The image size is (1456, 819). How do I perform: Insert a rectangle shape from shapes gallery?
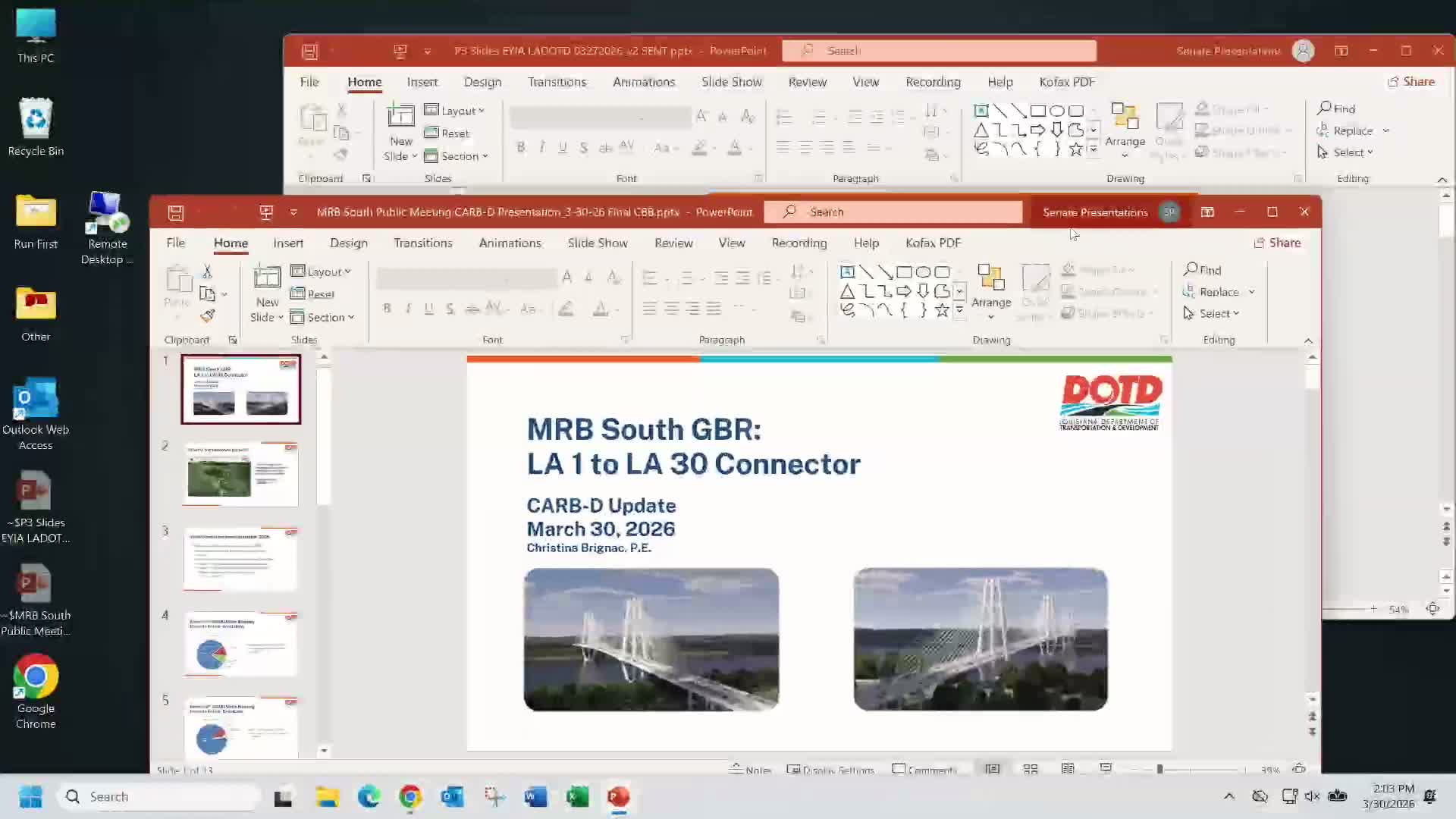point(904,271)
